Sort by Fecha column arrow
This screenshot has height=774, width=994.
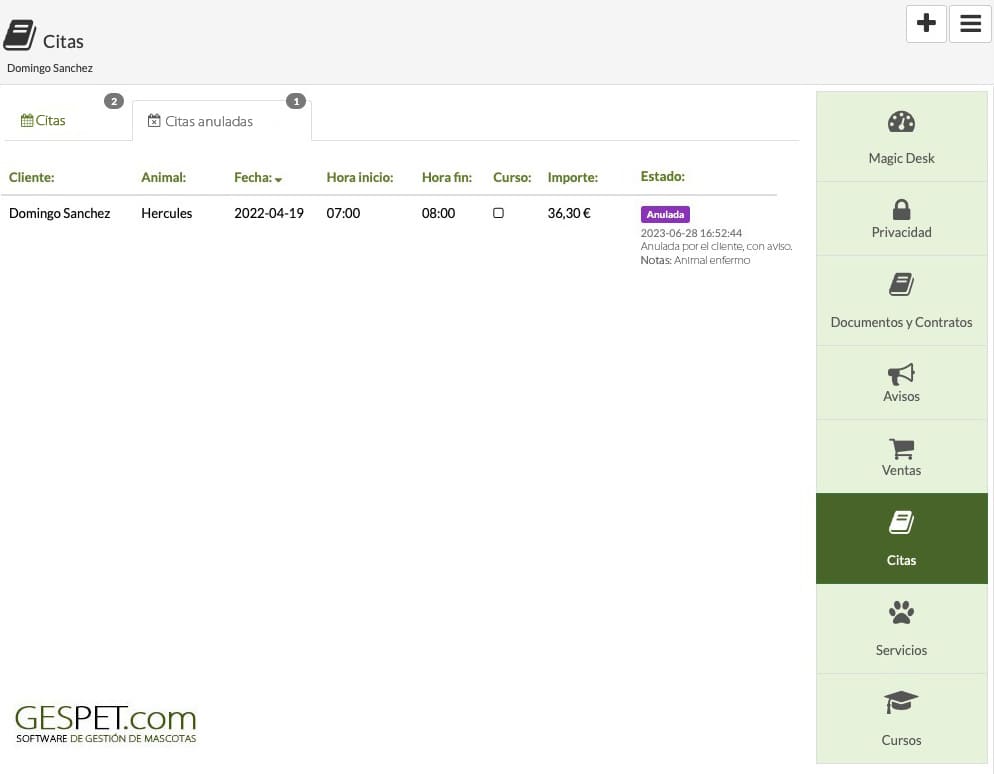(x=278, y=179)
